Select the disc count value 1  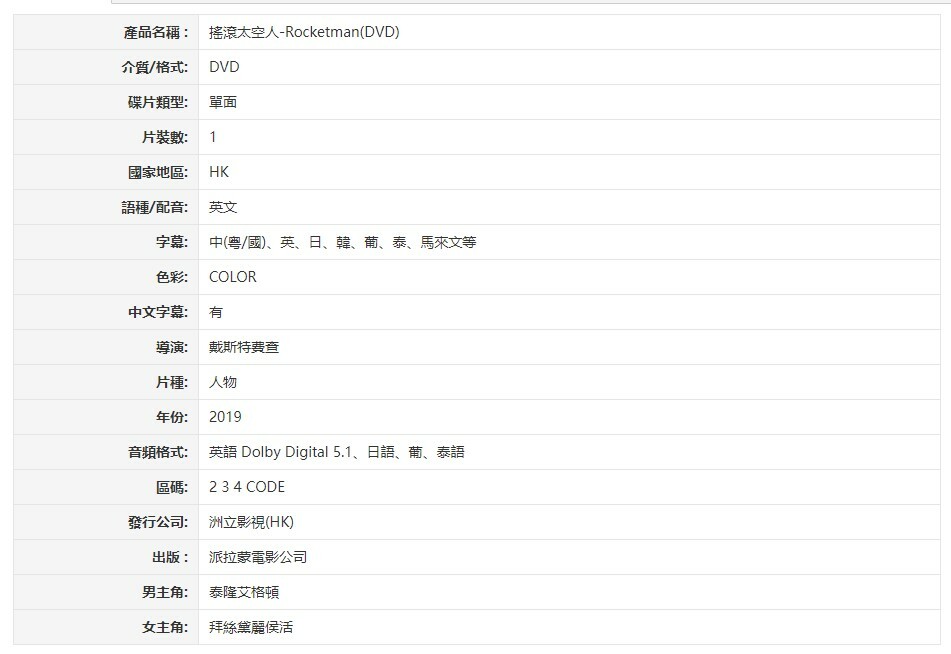click(x=212, y=137)
